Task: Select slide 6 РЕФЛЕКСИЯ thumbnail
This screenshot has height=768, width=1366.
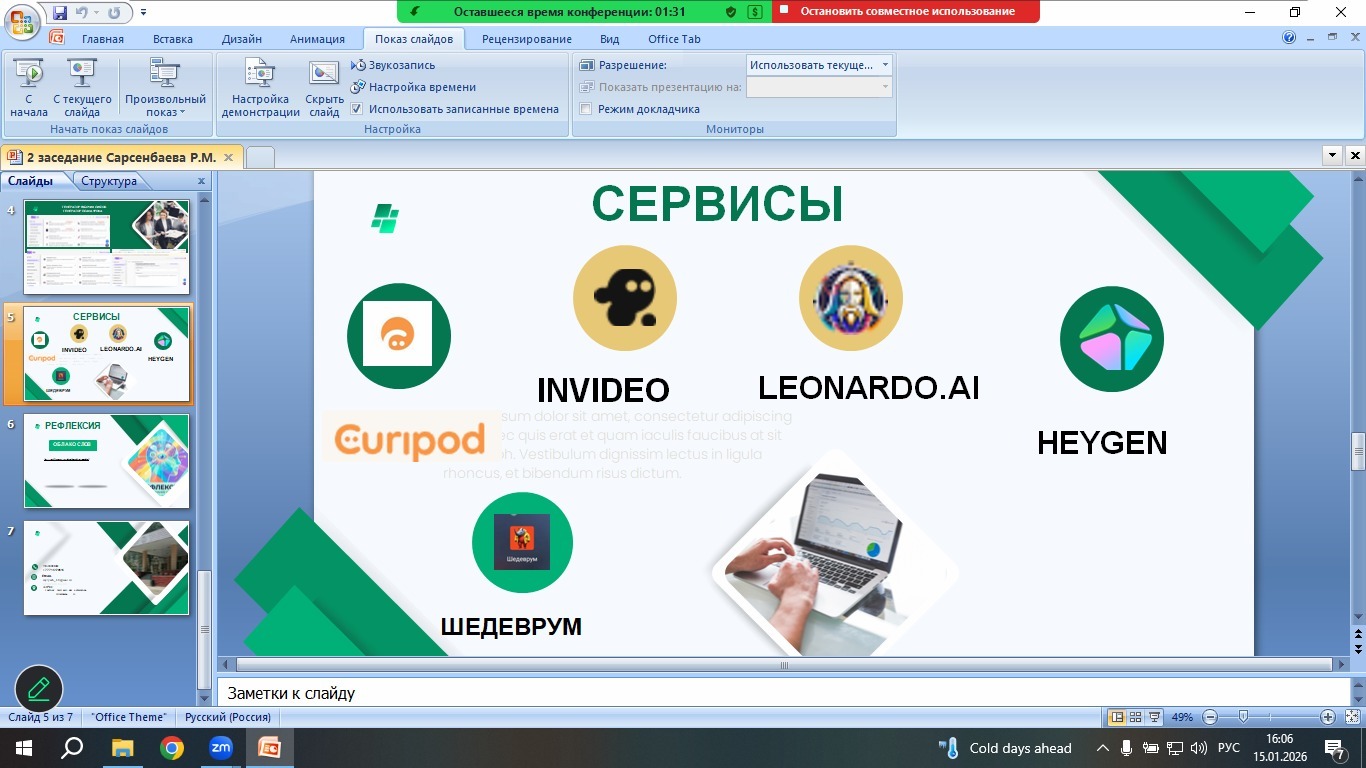Action: (x=107, y=461)
